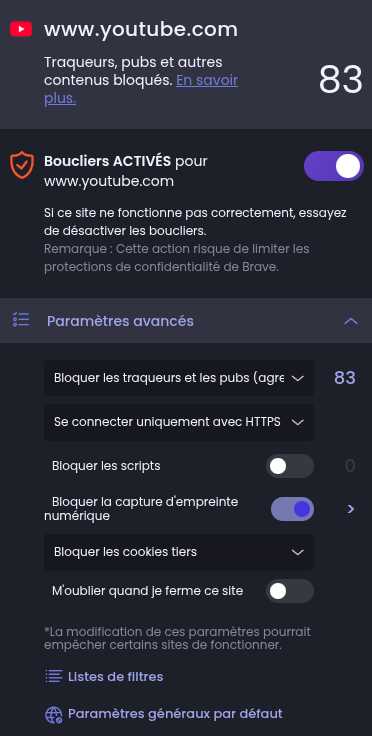Screen dimensions: 372x736
Task: Click the YouTube favicon icon
Action: 21,29
